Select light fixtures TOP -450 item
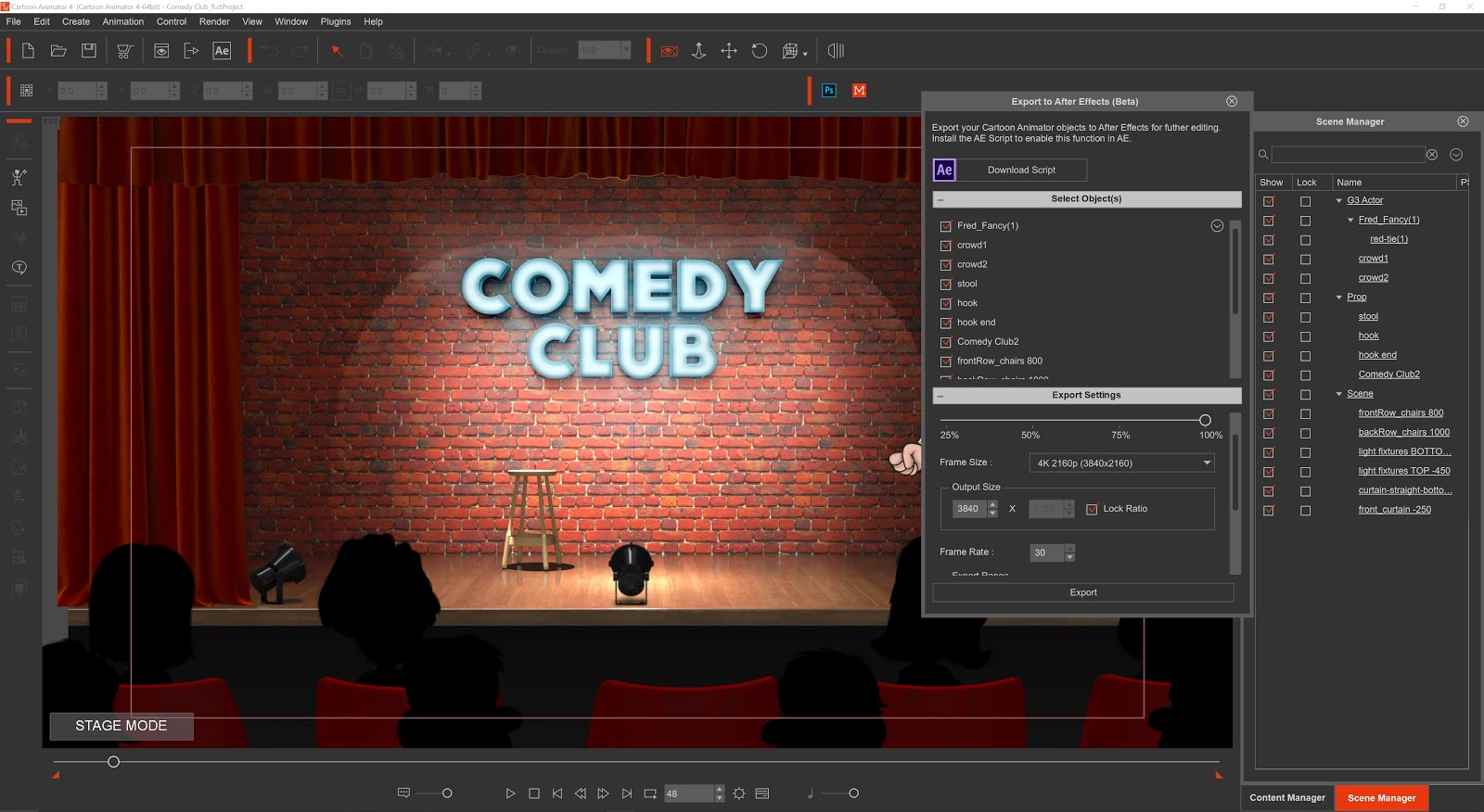 pyautogui.click(x=1404, y=471)
